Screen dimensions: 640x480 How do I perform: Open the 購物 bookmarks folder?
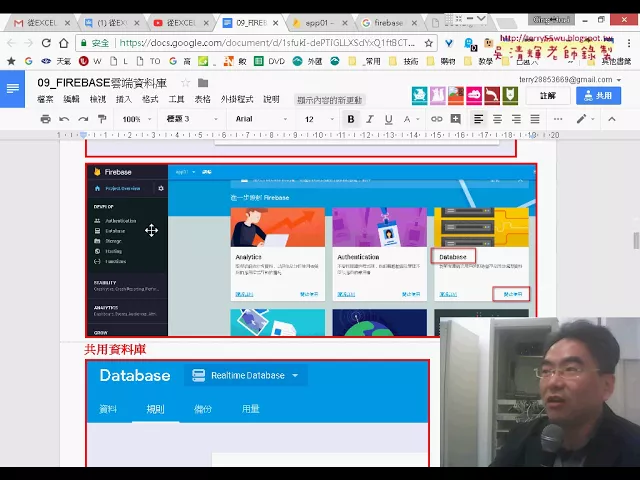(x=441, y=61)
